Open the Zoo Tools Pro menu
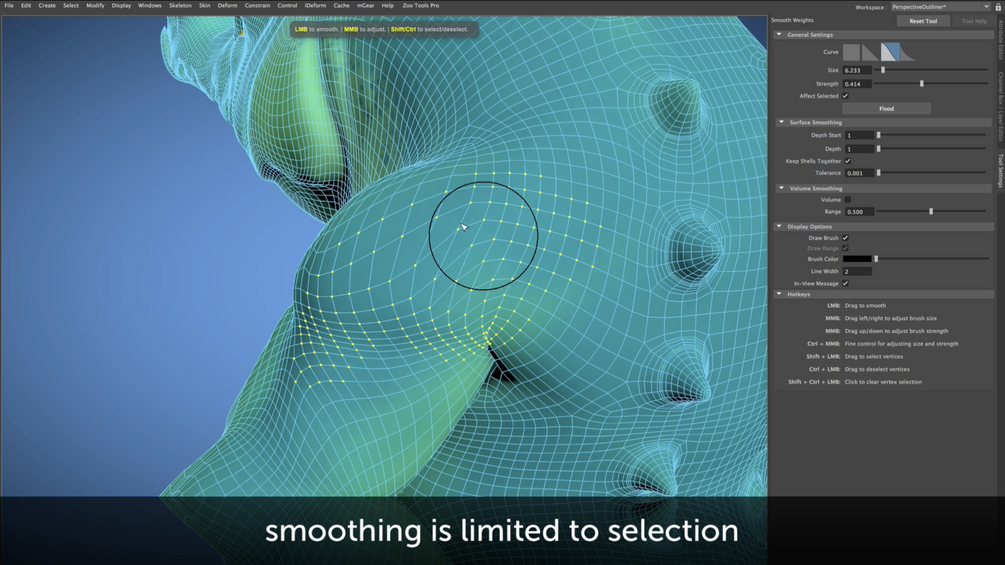The image size is (1005, 565). coord(420,6)
